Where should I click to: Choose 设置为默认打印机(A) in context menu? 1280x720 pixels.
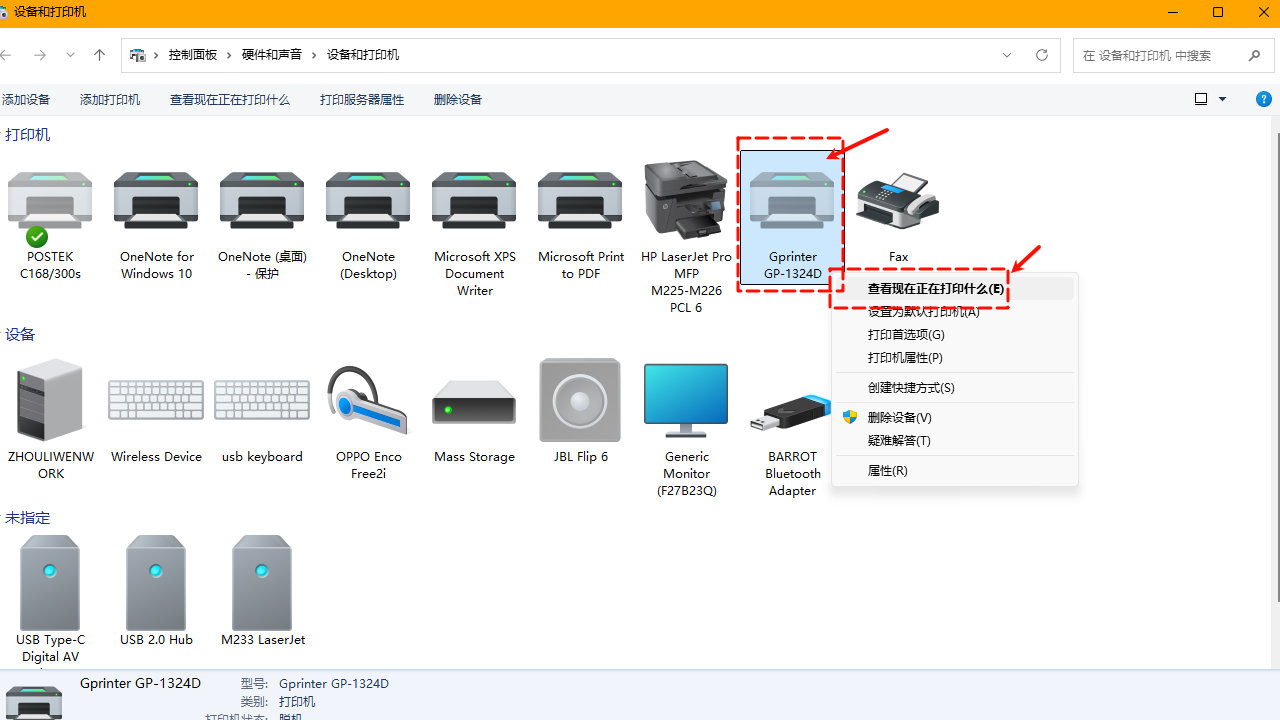click(954, 311)
